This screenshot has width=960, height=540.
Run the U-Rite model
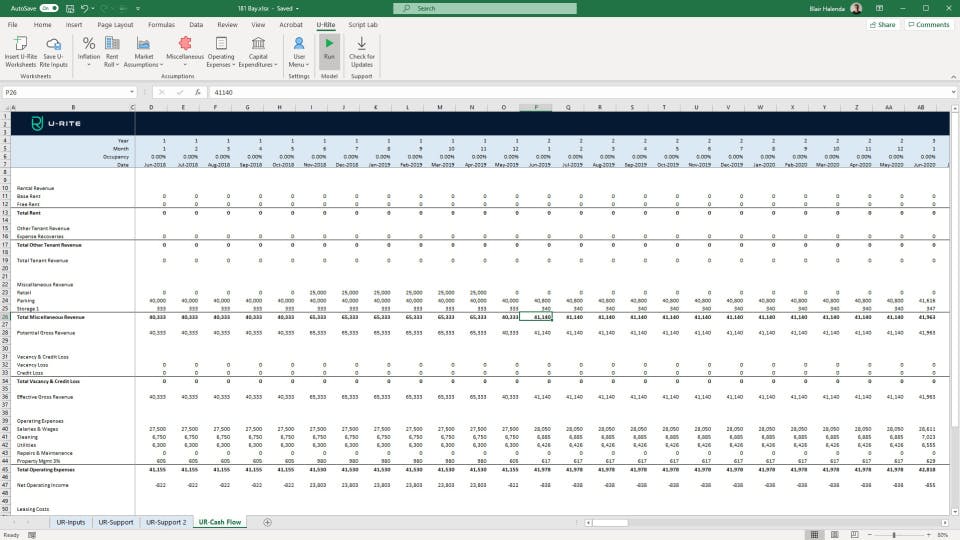coord(329,51)
